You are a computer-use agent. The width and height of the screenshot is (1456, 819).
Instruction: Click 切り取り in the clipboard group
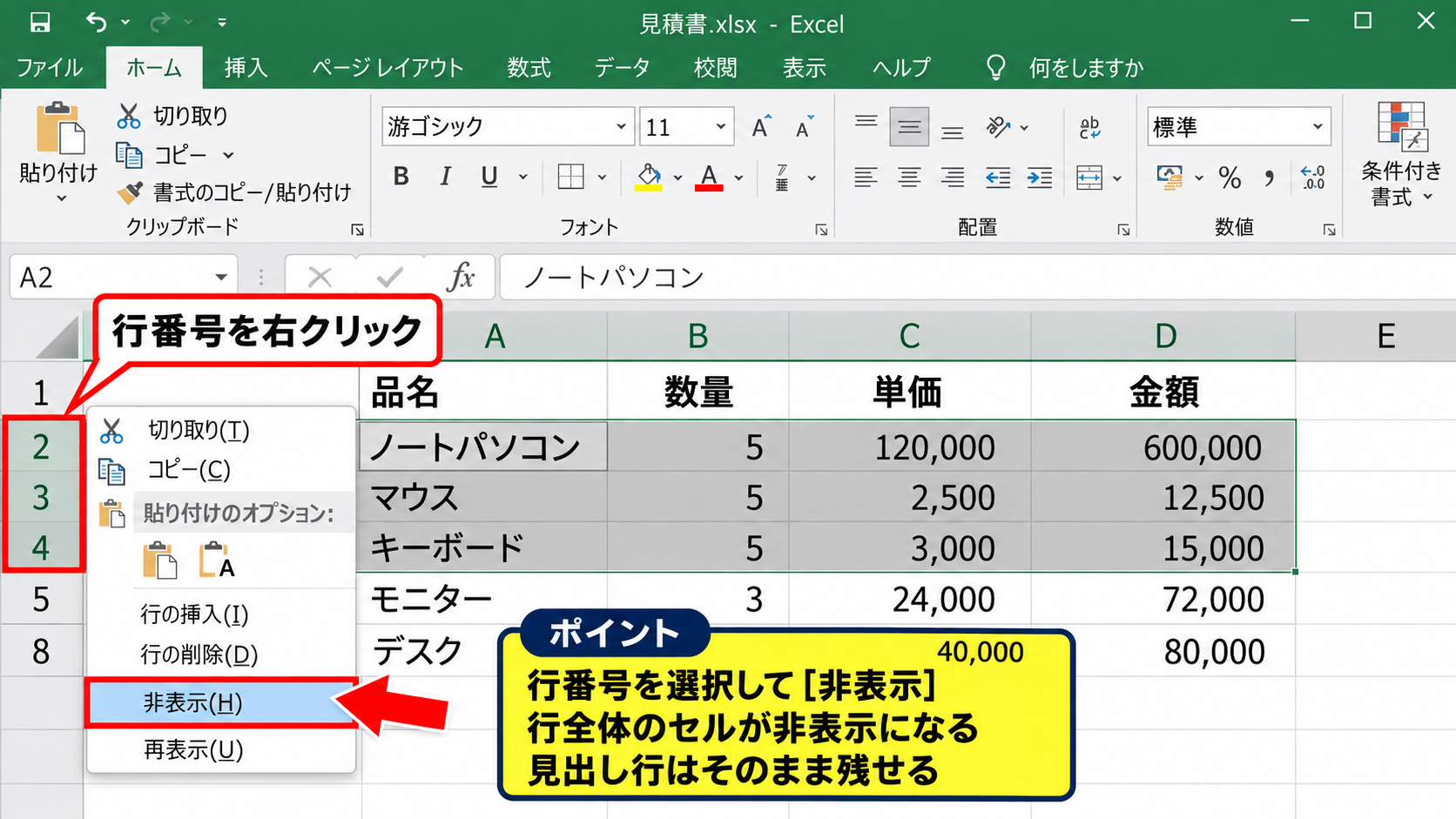pos(173,116)
